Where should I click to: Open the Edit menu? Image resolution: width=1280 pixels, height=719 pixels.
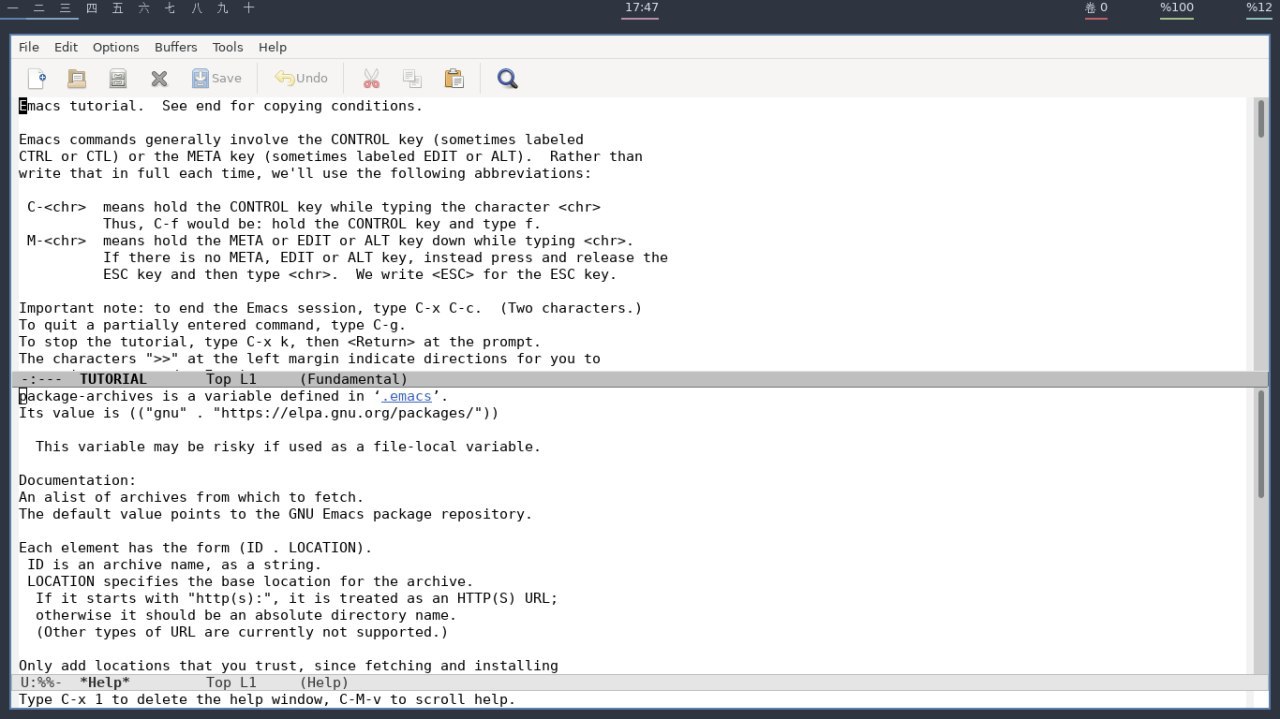click(66, 47)
